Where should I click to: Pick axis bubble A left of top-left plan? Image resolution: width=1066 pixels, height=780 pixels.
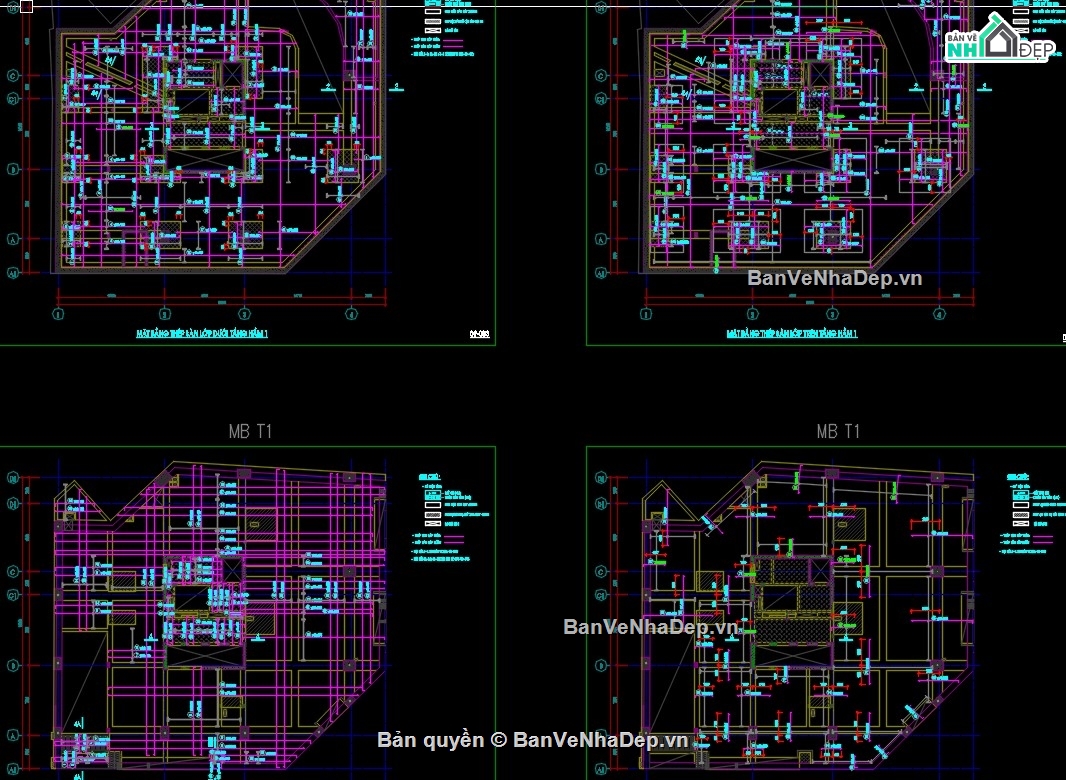coord(12,239)
